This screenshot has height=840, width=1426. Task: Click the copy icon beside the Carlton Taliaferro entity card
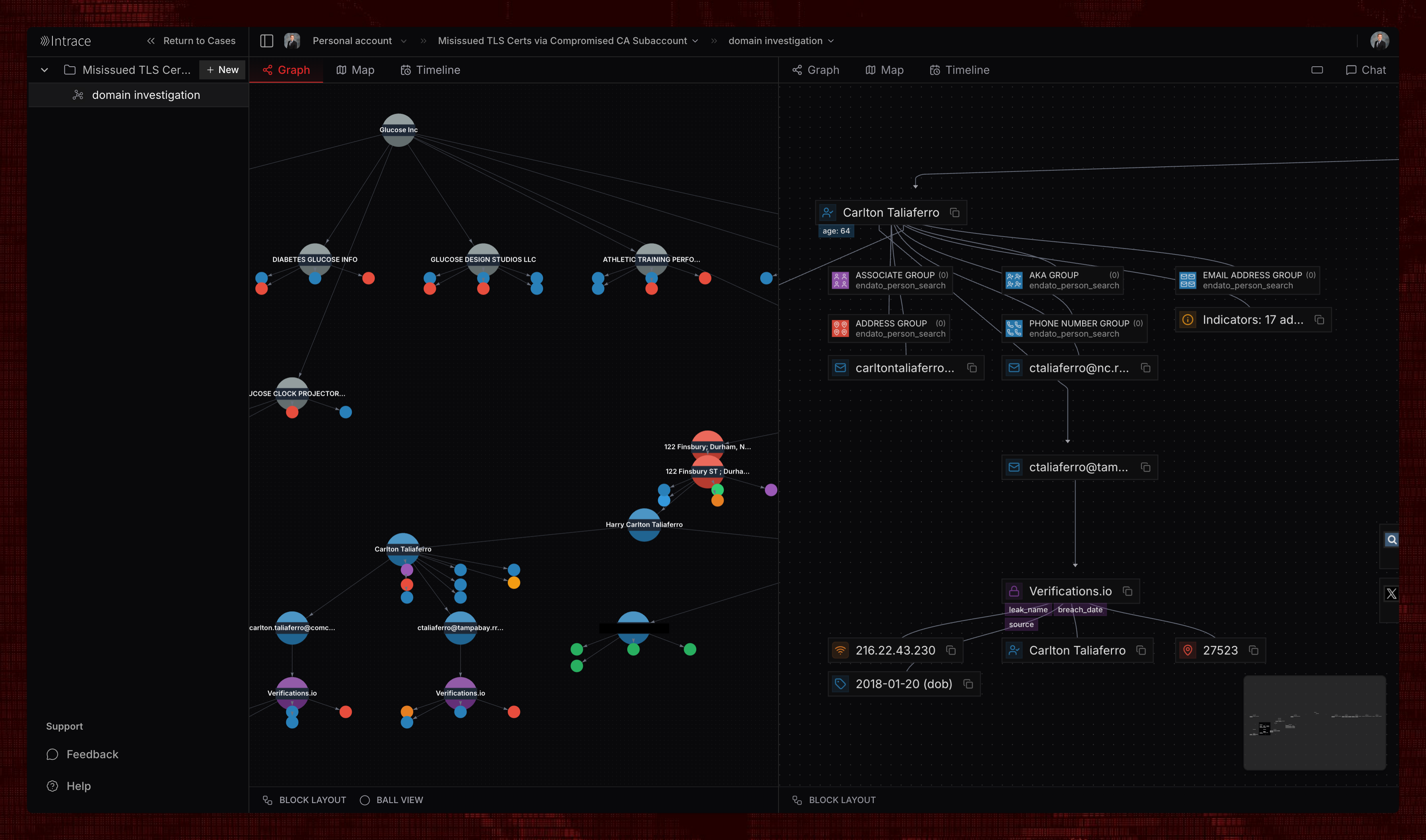point(955,212)
